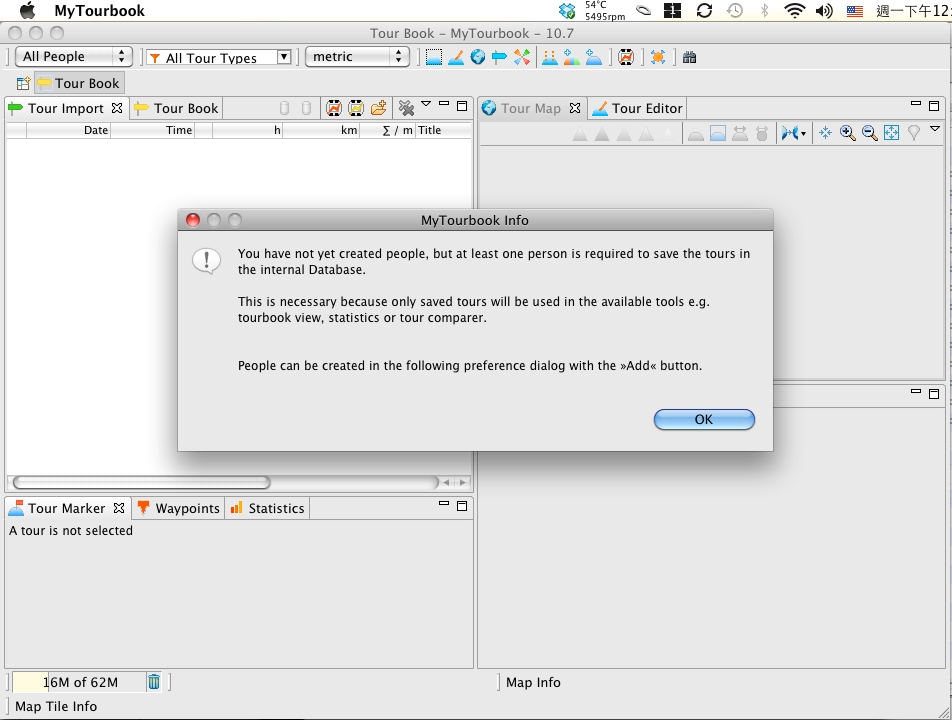
Task: Open Tour Import view menu triangle
Action: (426, 104)
